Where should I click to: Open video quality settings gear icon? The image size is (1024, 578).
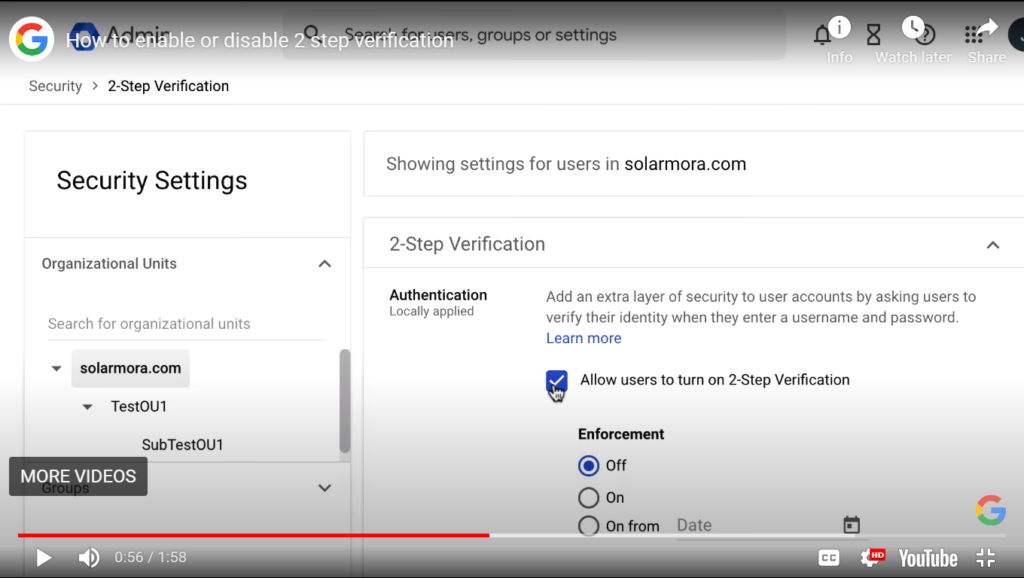tap(872, 557)
